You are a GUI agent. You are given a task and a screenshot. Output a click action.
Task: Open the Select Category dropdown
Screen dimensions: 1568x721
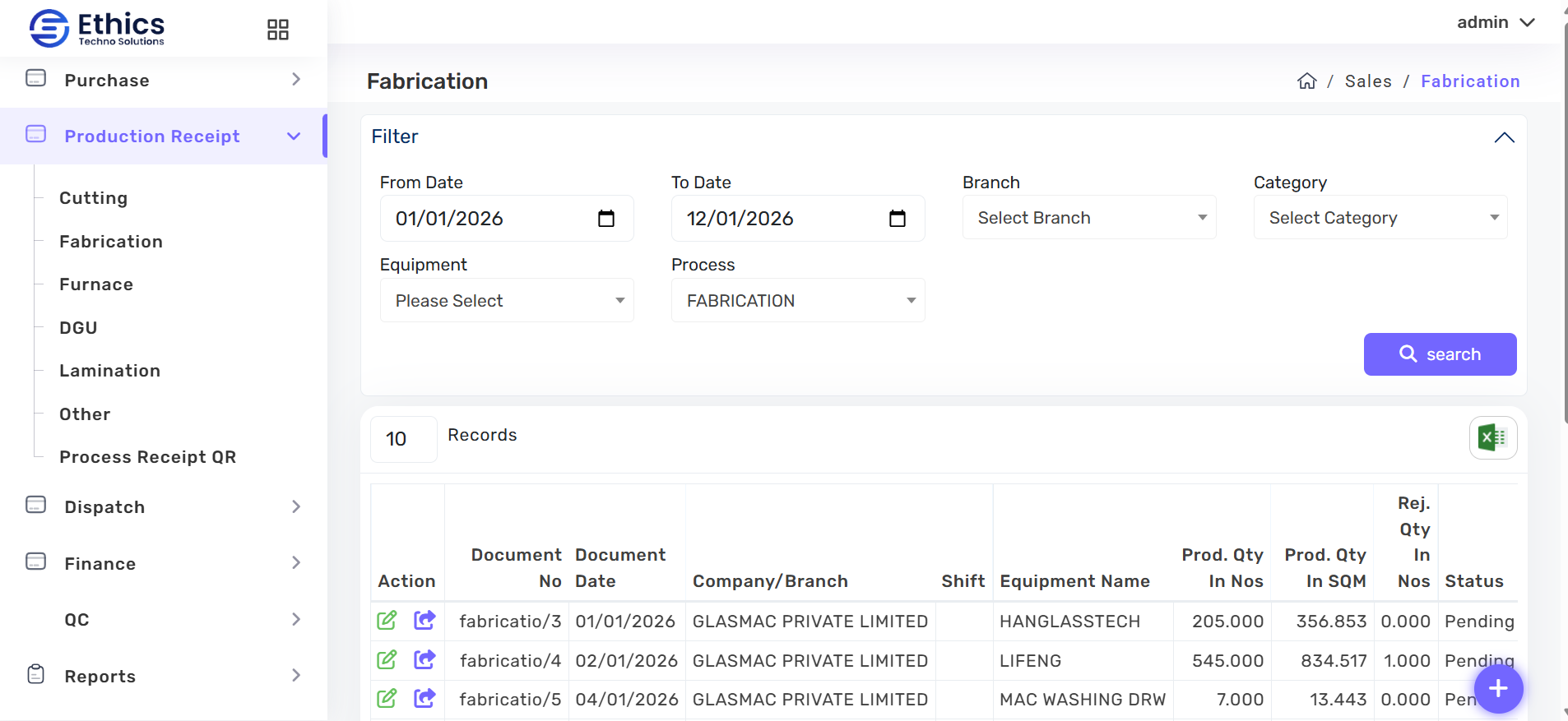coord(1380,218)
